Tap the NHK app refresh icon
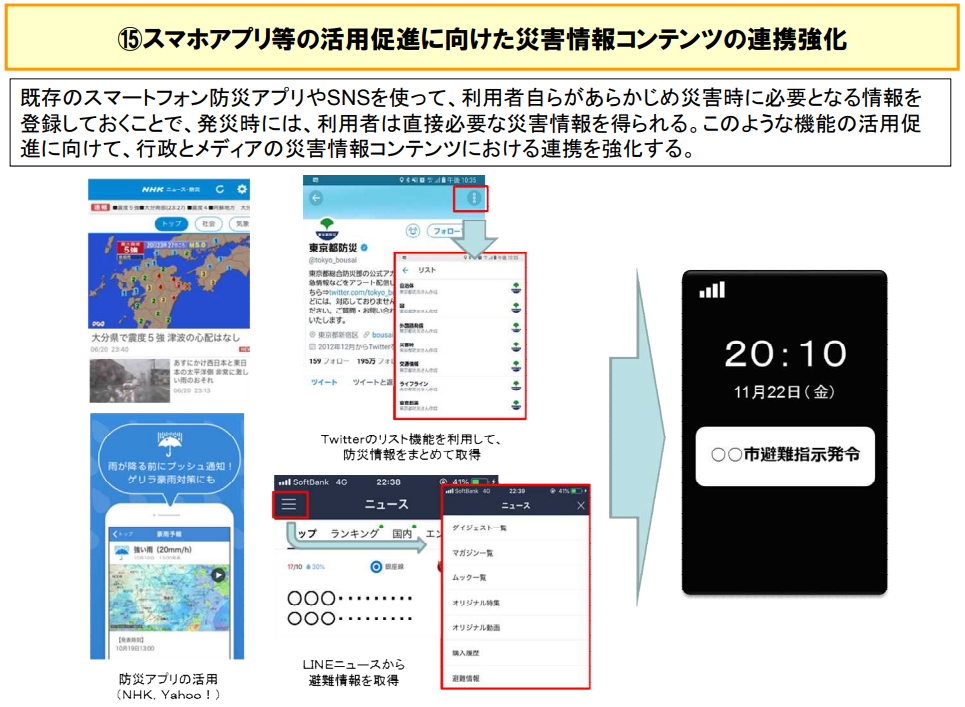965x707 pixels. pos(220,190)
